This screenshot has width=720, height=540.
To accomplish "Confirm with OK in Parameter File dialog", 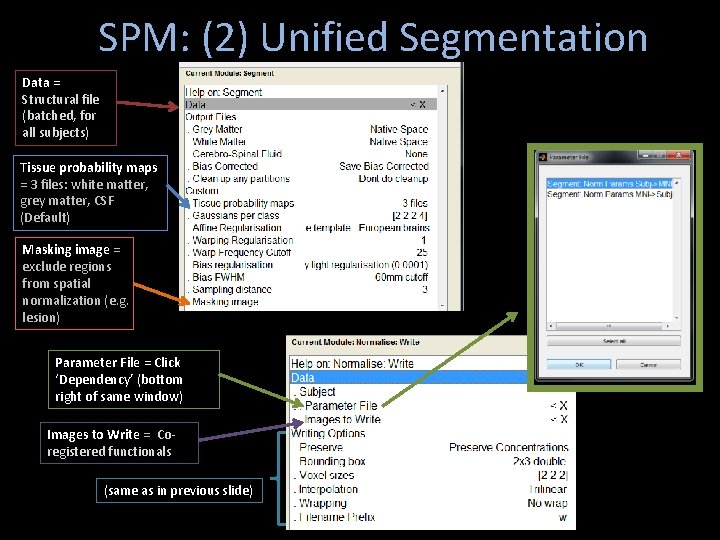I will (x=579, y=365).
